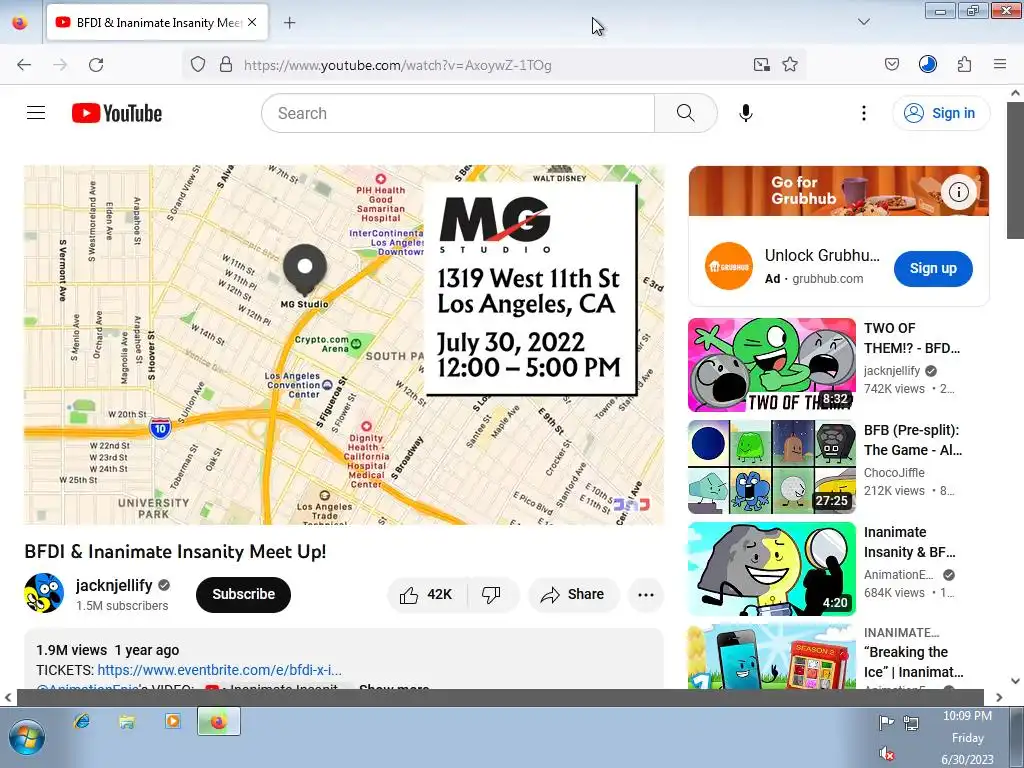Click the search magnifier button
This screenshot has height=768, width=1024.
686,113
